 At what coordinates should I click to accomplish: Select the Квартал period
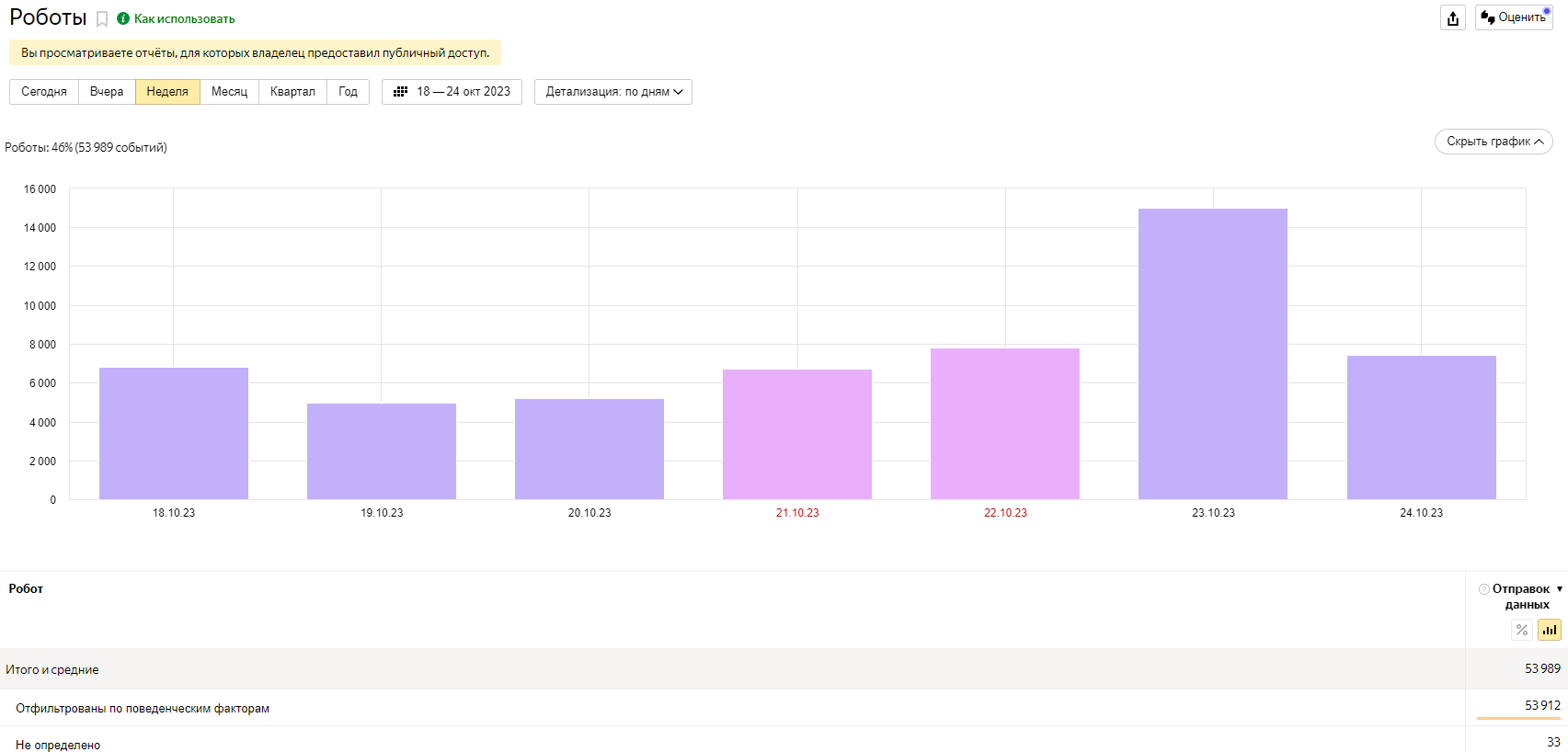click(292, 92)
